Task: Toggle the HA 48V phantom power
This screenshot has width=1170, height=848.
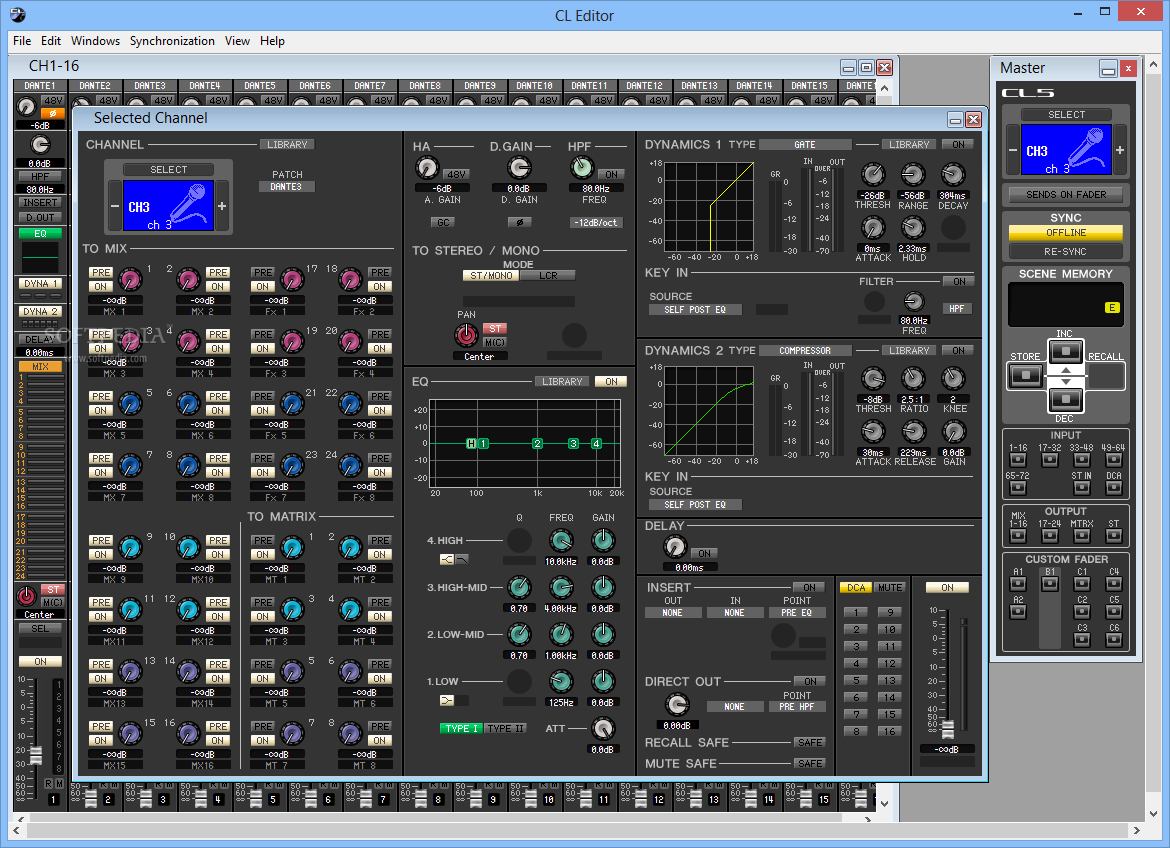Action: [x=457, y=174]
